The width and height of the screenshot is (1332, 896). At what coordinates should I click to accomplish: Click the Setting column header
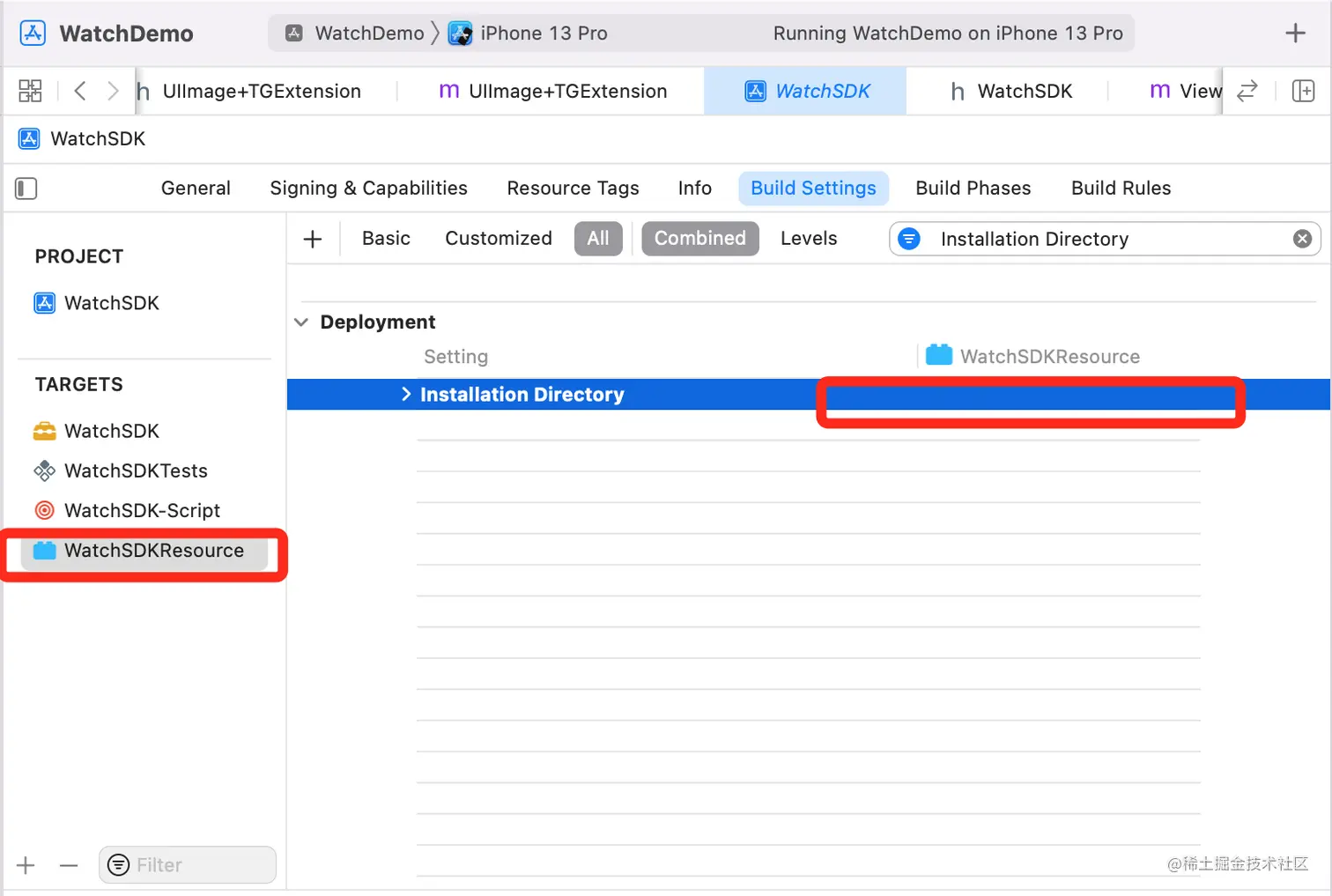(455, 357)
